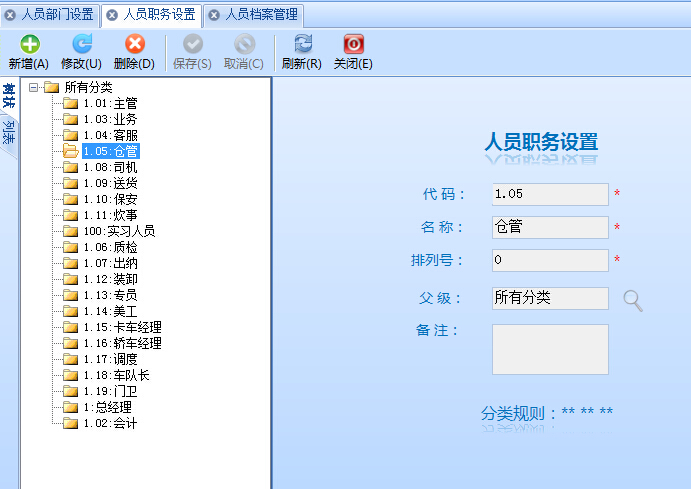The image size is (691, 489).
Task: Select tree item 1.19:门卫
Action: coord(110,391)
